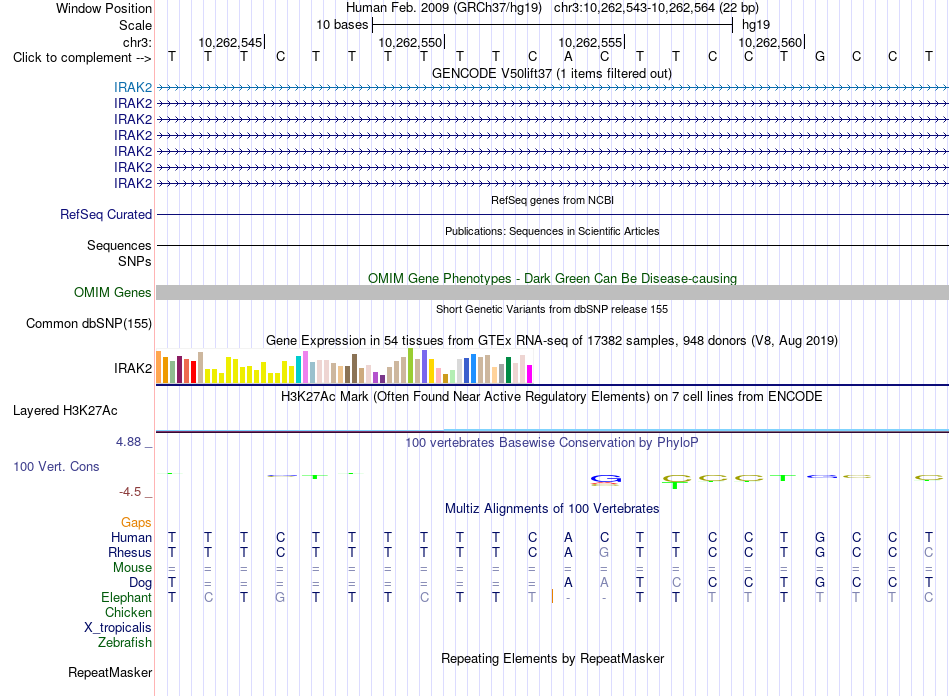Screen dimensions: 950x696
Task: Open the GENCODE V50lift37 track title
Action: [x=552, y=73]
